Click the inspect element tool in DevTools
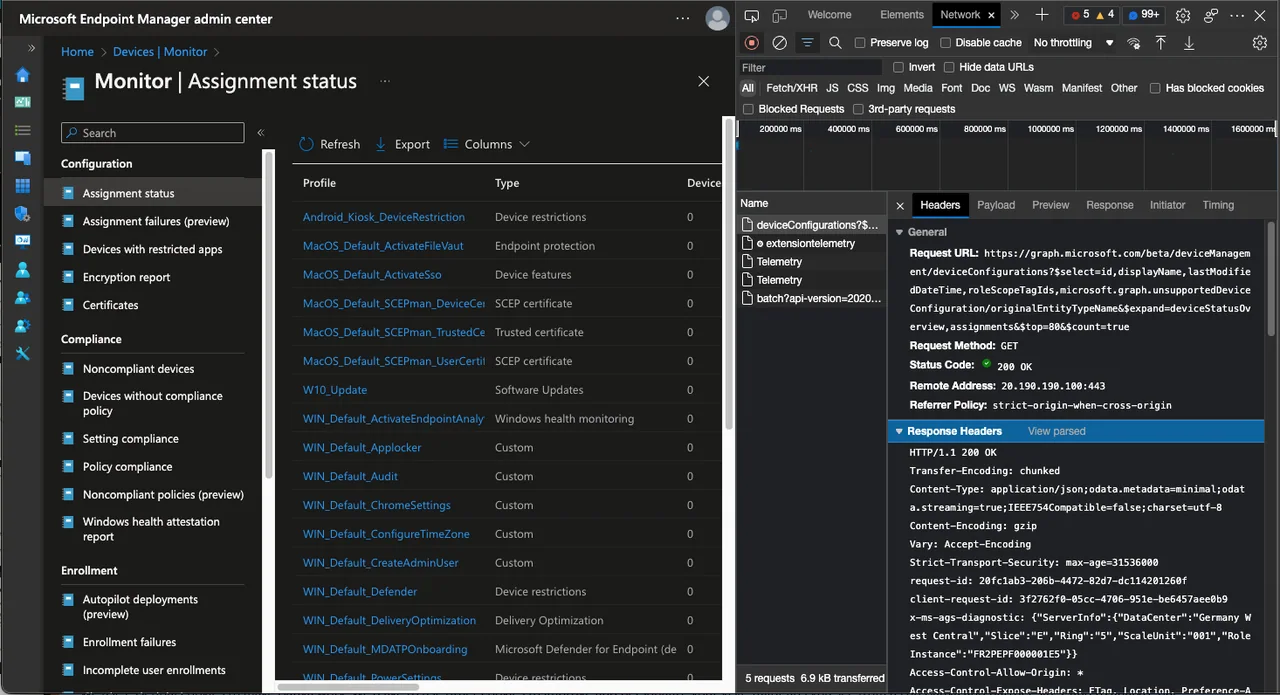This screenshot has height=695, width=1280. coord(752,15)
